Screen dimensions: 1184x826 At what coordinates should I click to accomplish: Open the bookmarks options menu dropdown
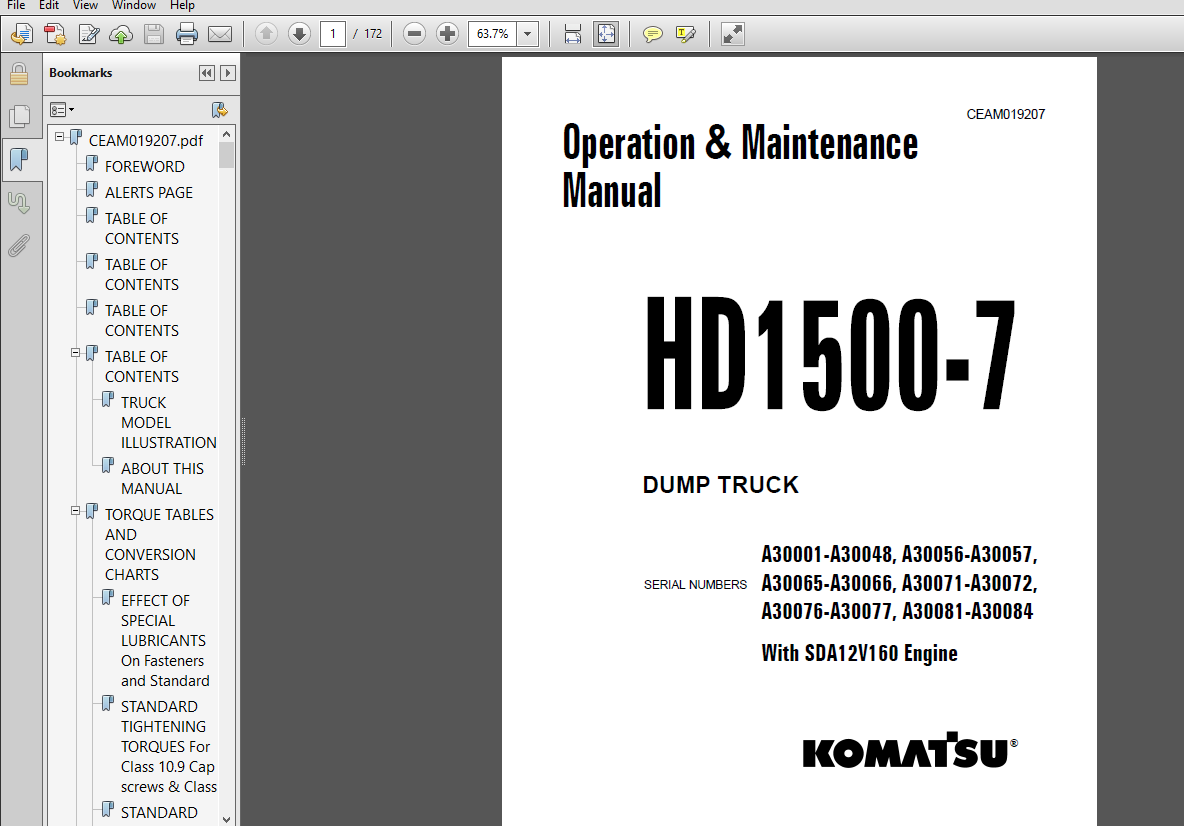pyautogui.click(x=62, y=110)
